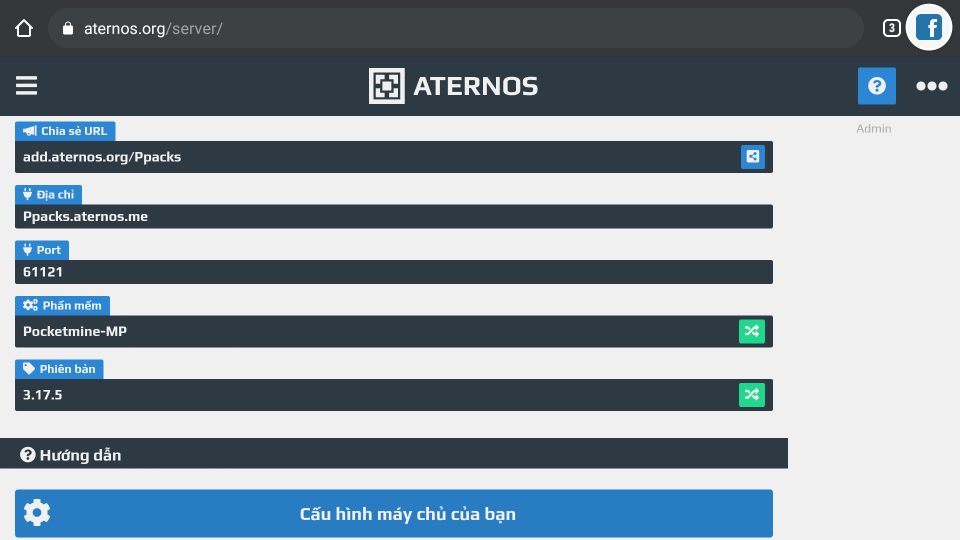Click the Admin text in sidebar

[x=873, y=129]
